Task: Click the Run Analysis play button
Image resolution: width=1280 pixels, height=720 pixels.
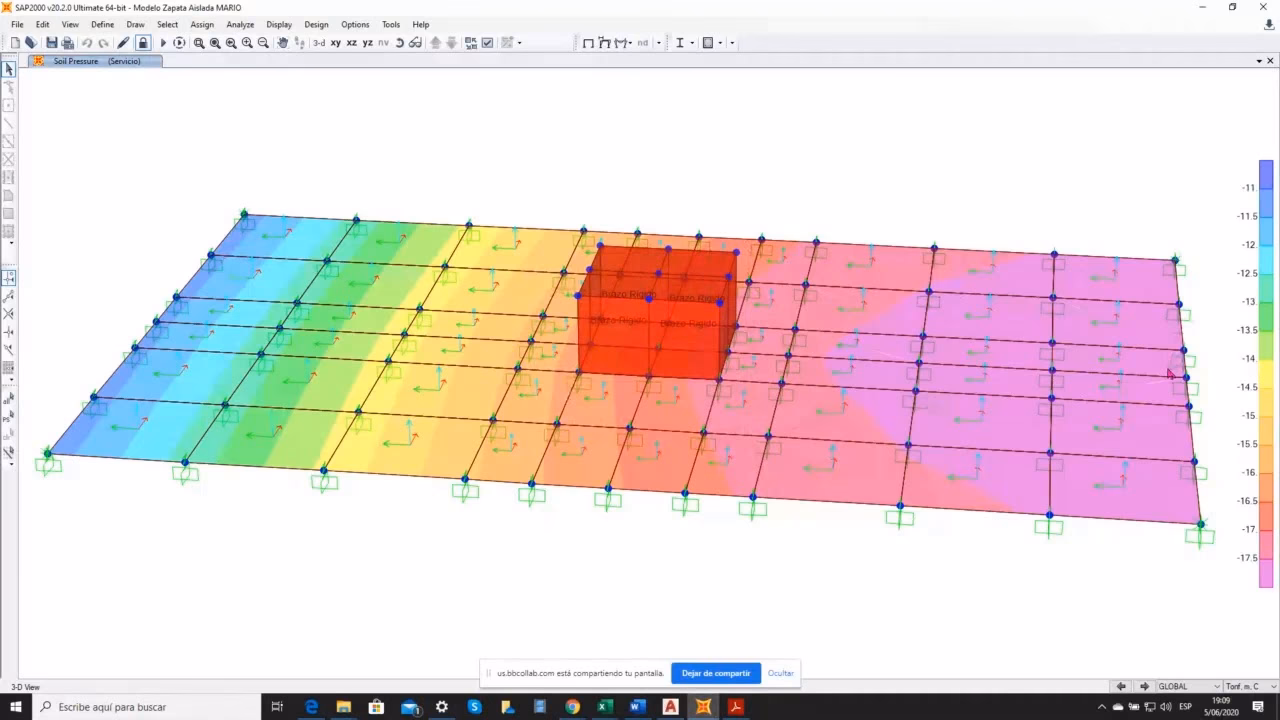Action: [163, 43]
